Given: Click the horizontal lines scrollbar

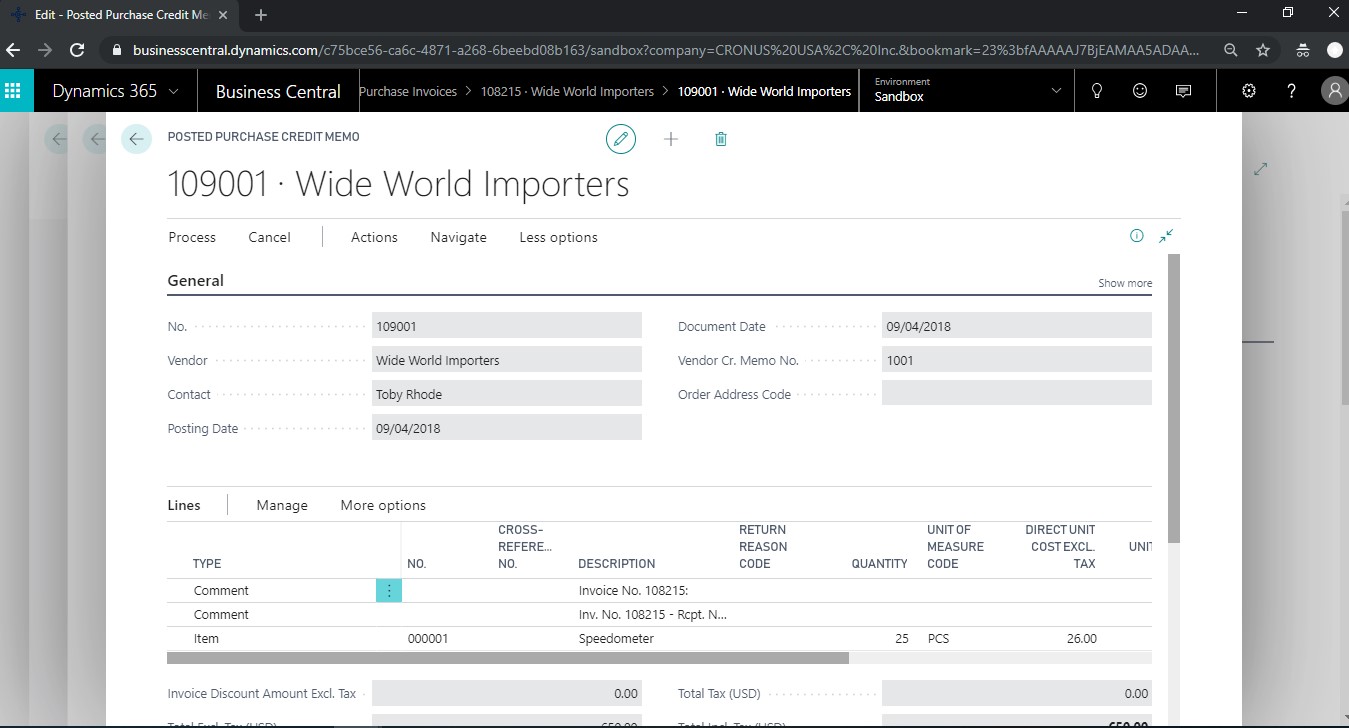Looking at the screenshot, I should point(508,658).
